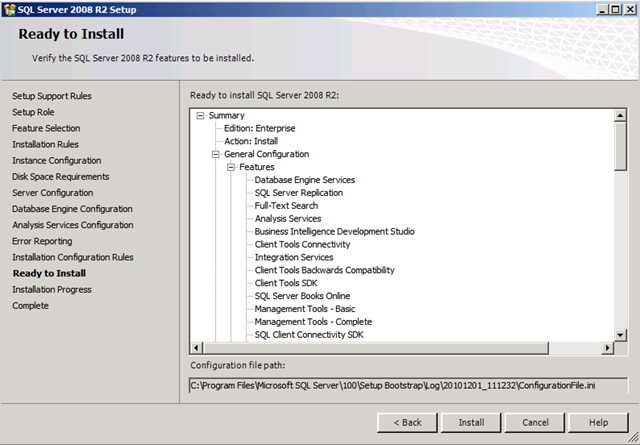Select the Server Configuration step
The width and height of the screenshot is (640, 445).
tap(53, 193)
